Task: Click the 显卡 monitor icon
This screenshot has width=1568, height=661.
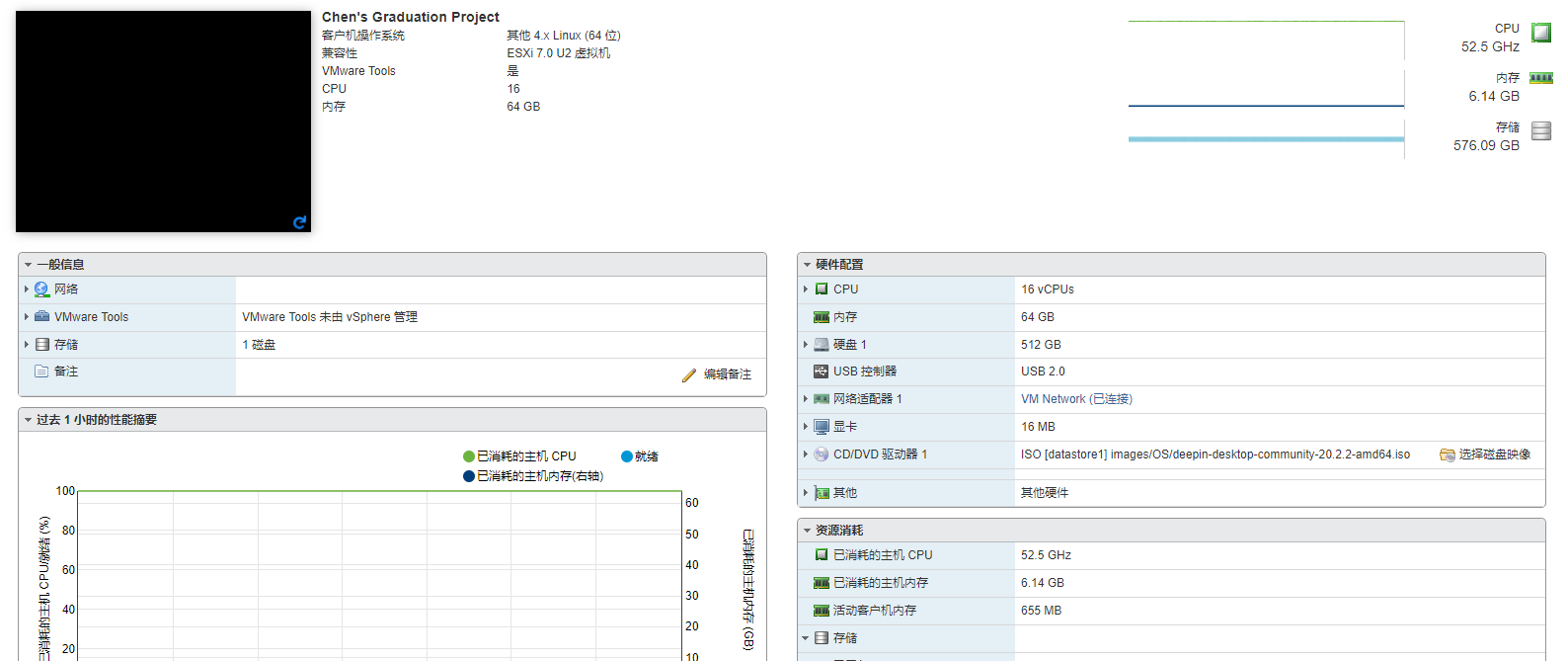Action: coord(822,427)
